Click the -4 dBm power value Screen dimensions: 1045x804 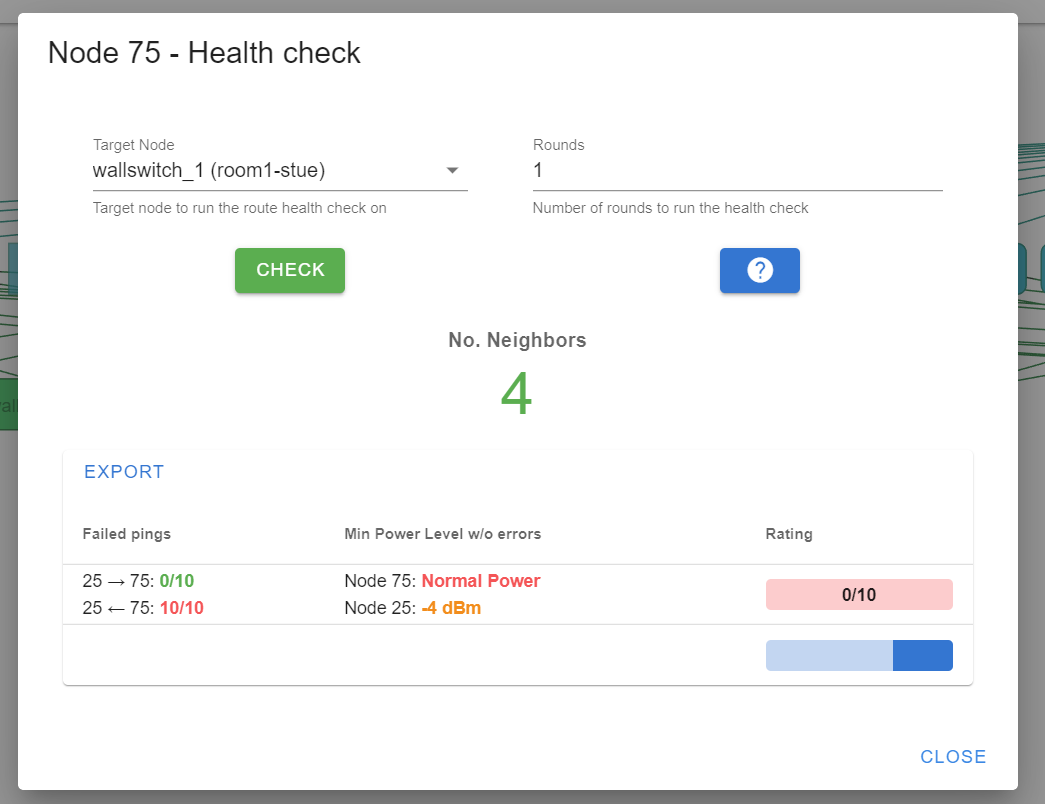click(x=453, y=606)
